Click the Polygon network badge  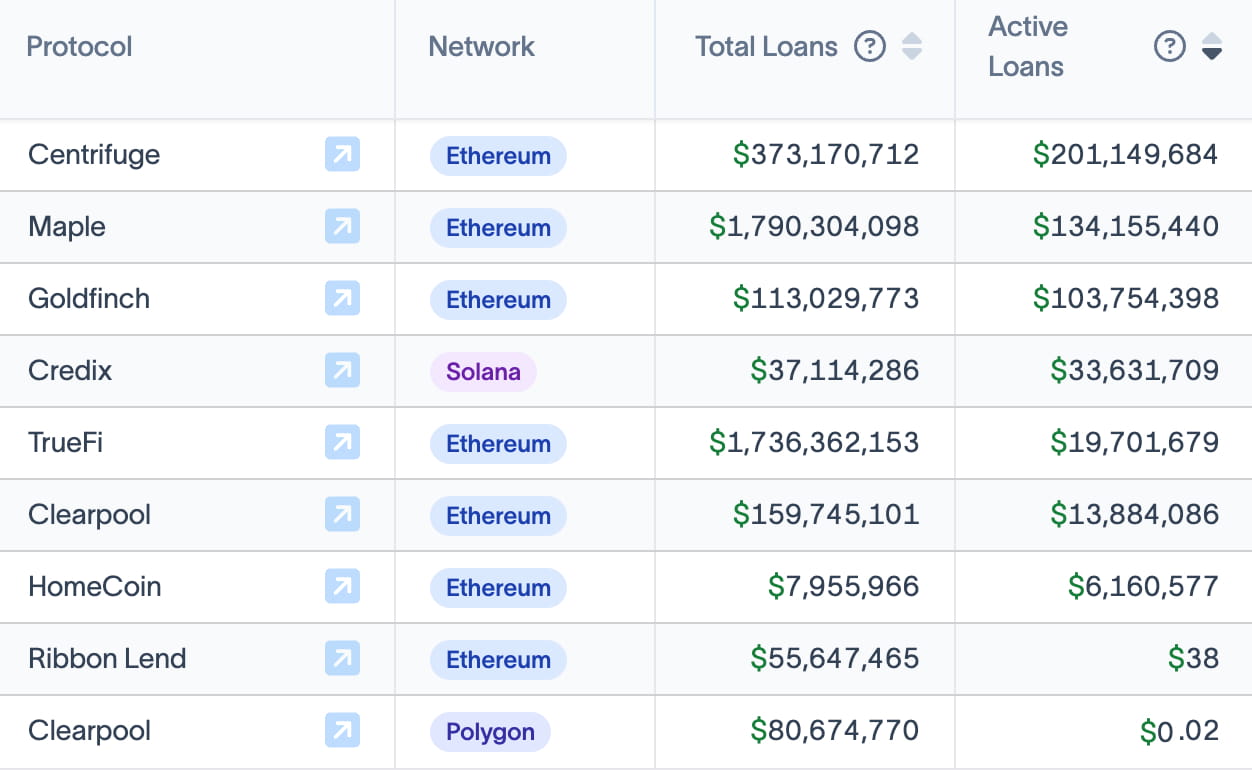490,732
